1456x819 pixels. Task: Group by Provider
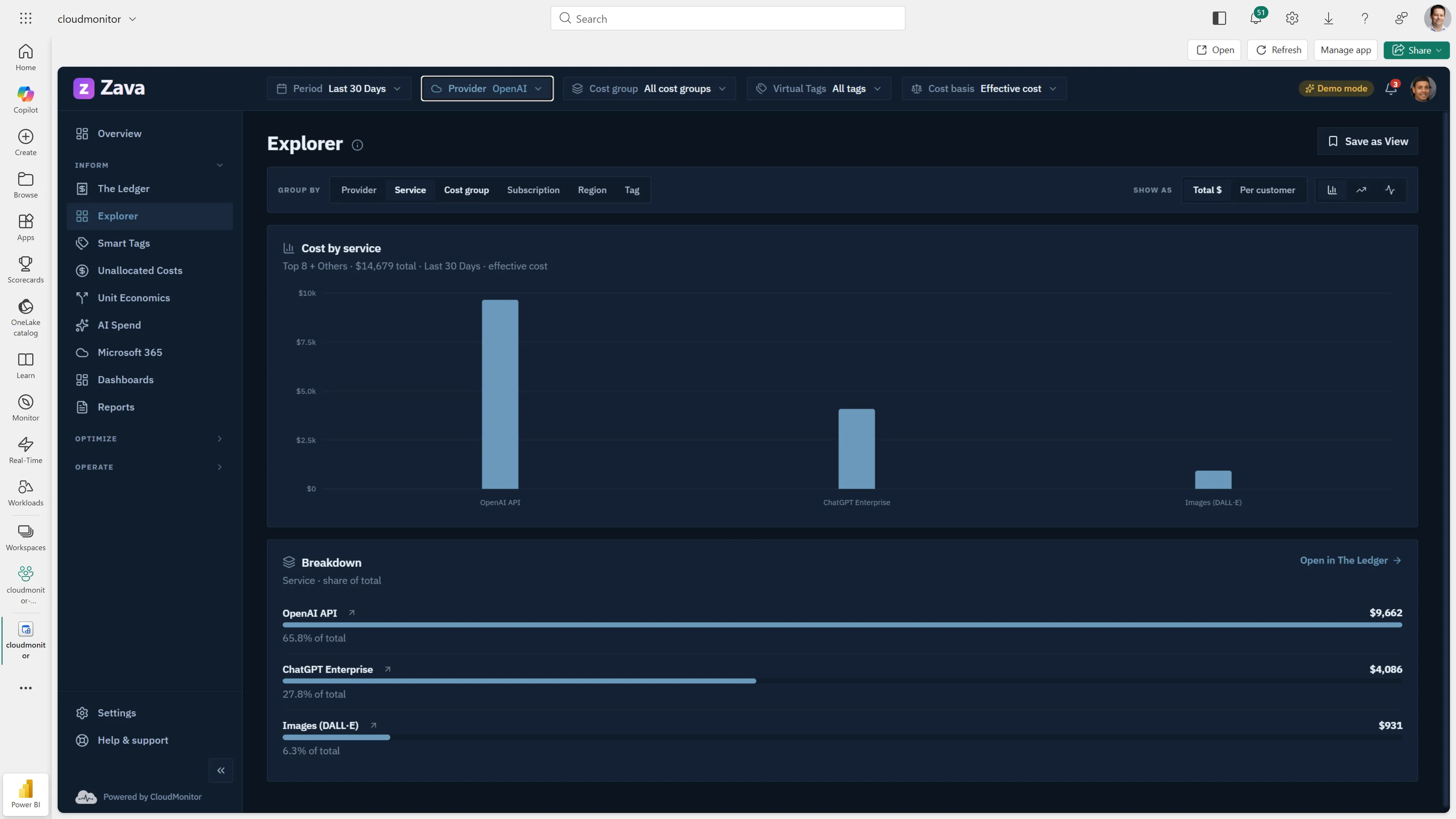(x=358, y=190)
